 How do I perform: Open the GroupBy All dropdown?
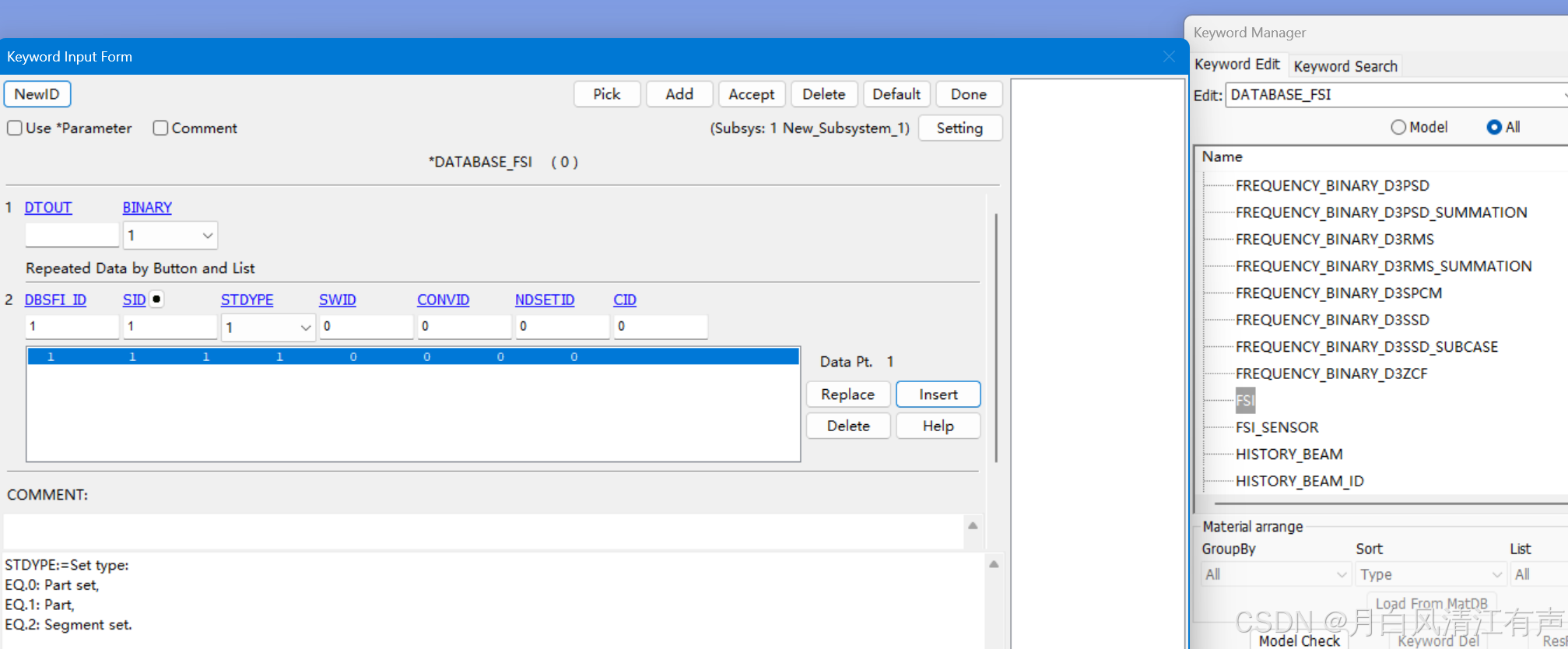point(1275,574)
